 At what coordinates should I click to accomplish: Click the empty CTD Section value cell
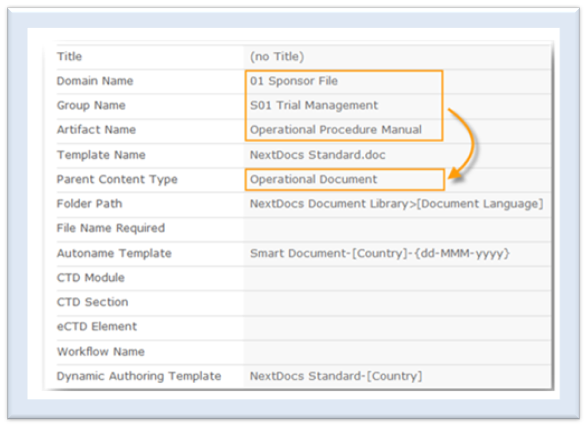[x=397, y=302]
